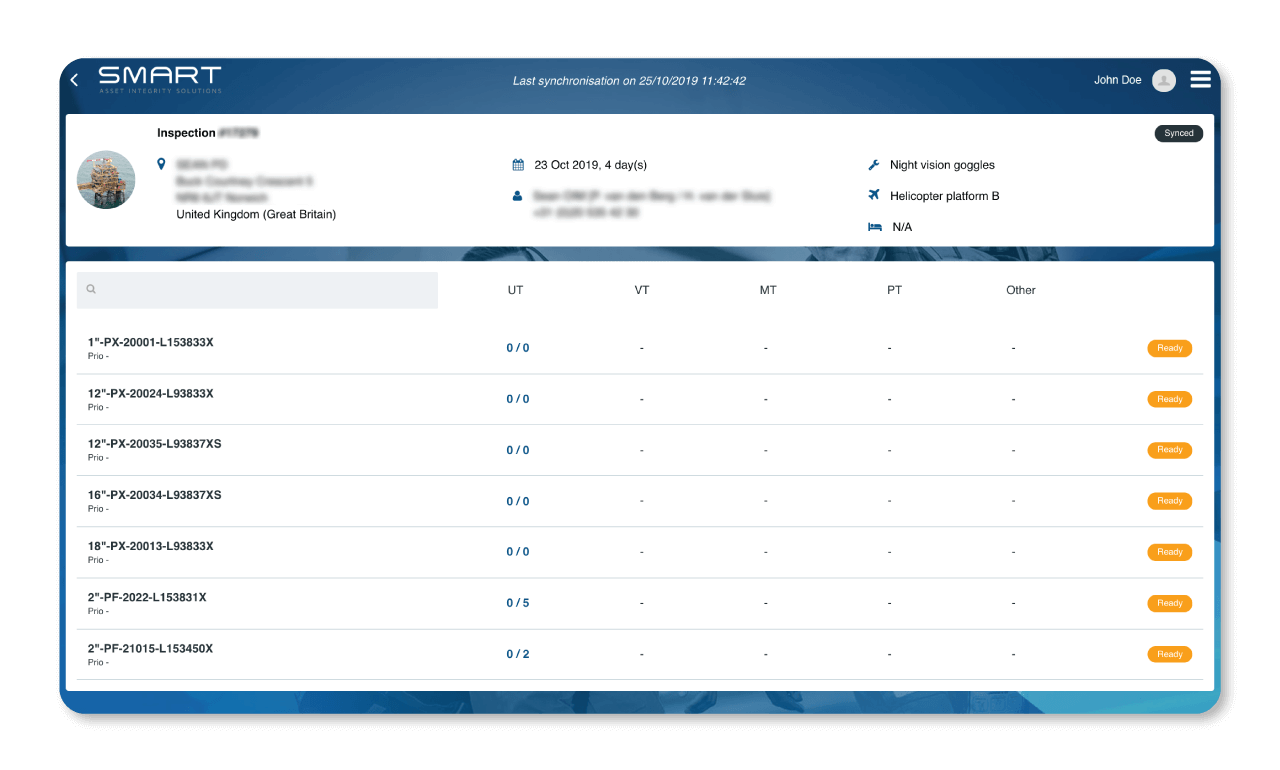Click the accommodation bed icon marked N/A
1280x770 pixels.
point(873,226)
